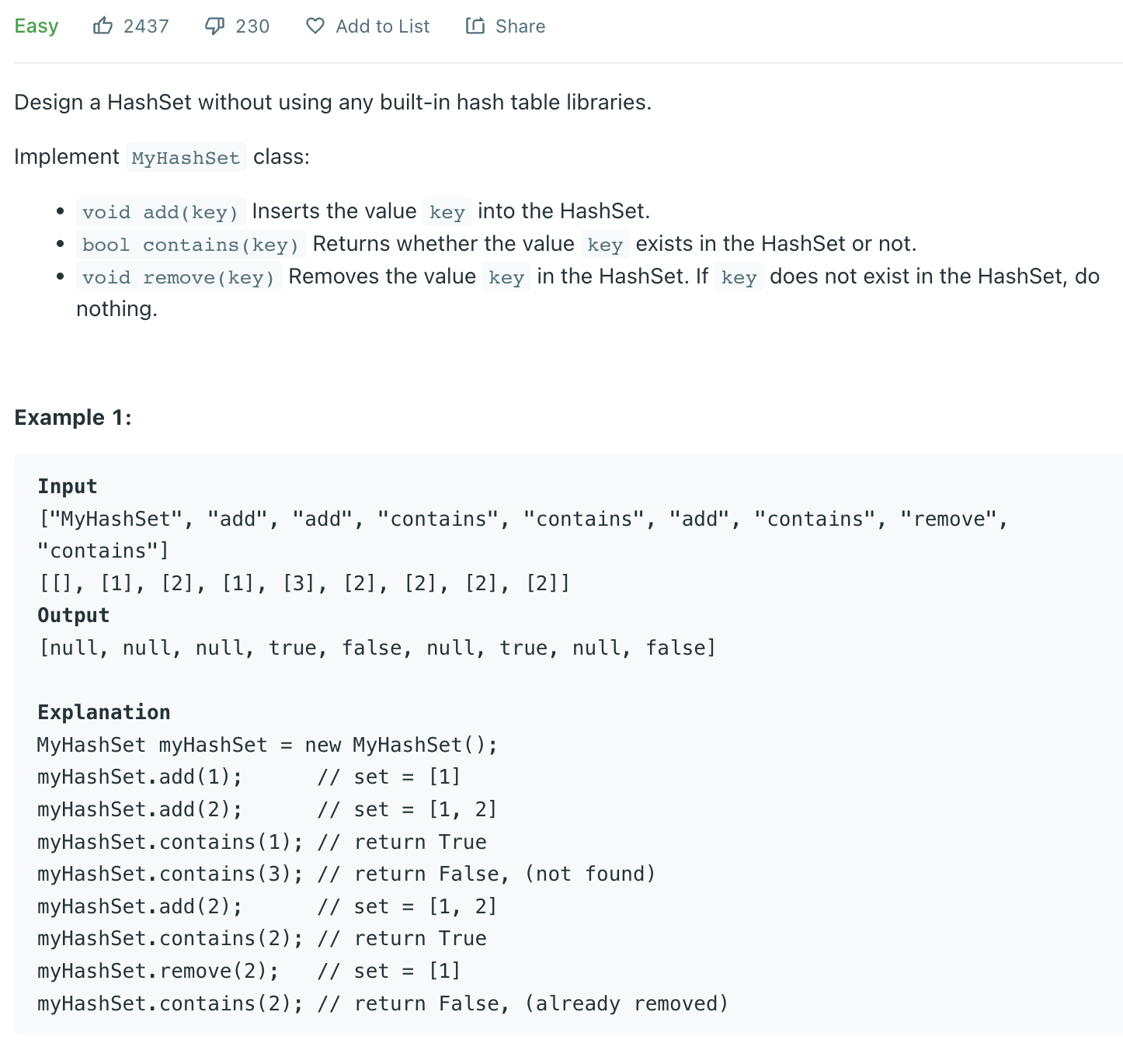Click the Output label in example box
The width and height of the screenshot is (1123, 1064).
coord(74,615)
